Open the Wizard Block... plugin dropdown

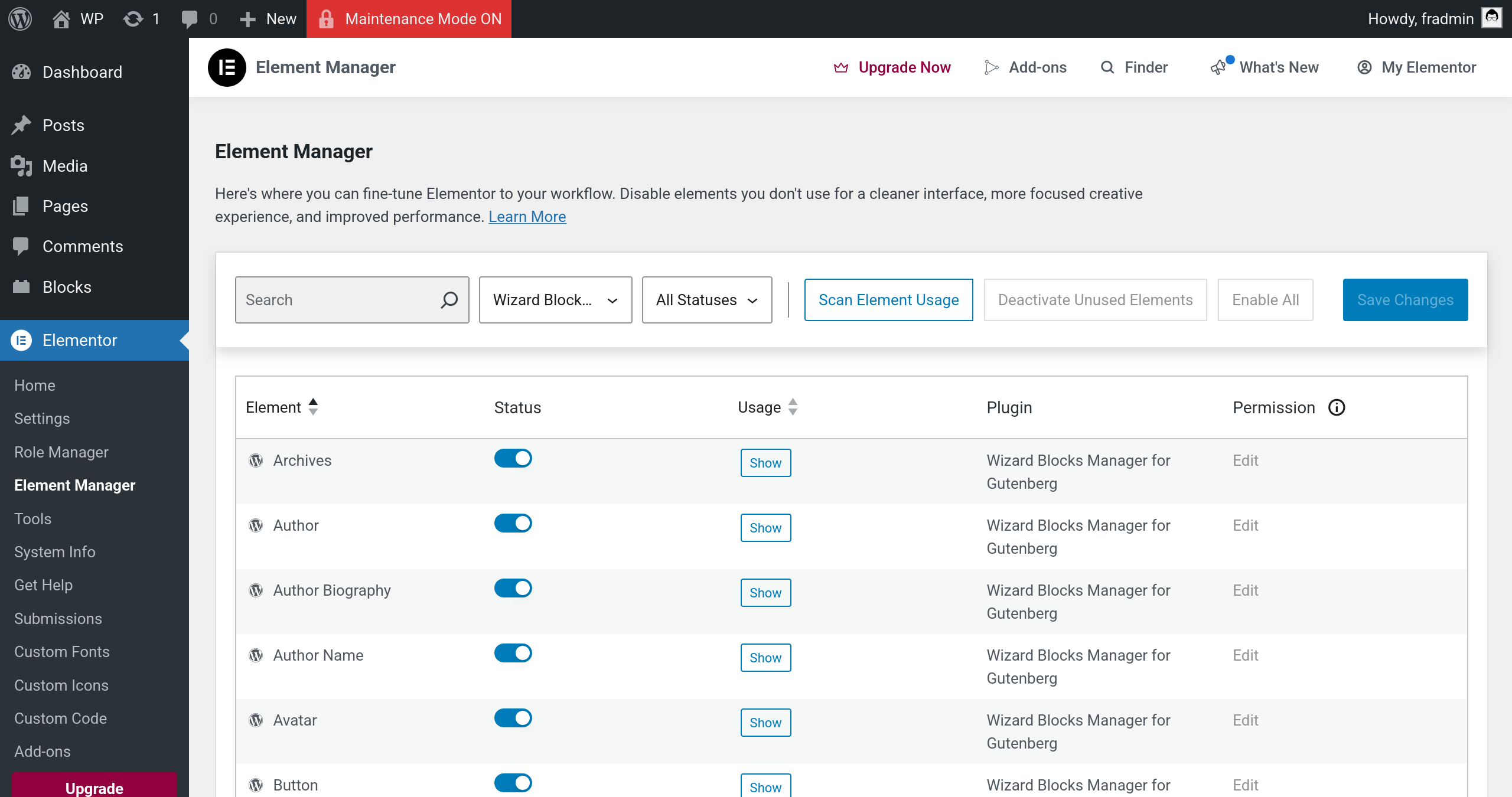pos(556,300)
